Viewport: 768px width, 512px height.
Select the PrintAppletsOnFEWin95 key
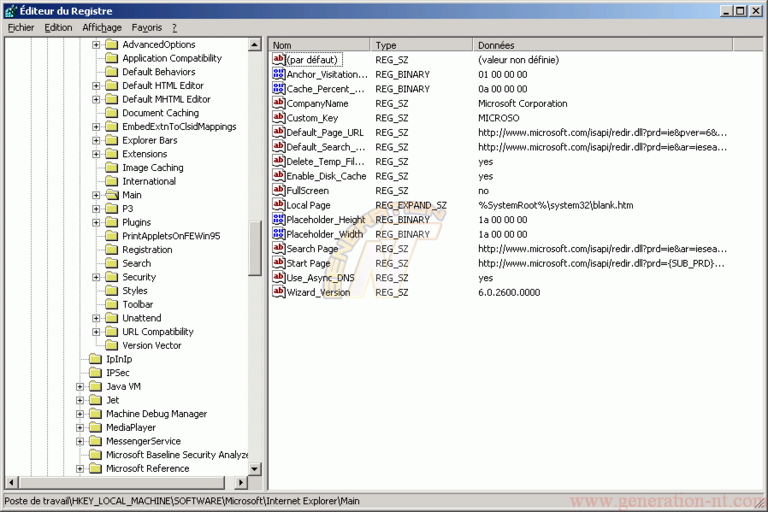click(171, 236)
